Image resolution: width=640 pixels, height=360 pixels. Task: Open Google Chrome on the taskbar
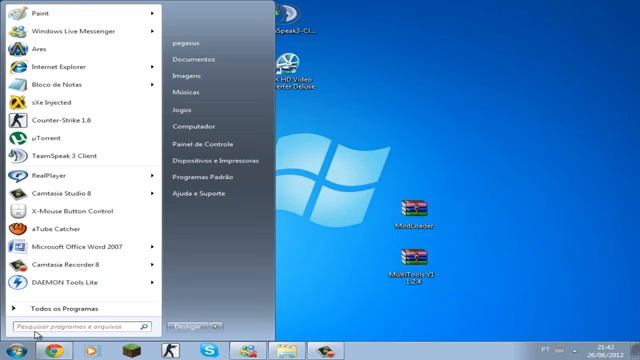tap(54, 351)
